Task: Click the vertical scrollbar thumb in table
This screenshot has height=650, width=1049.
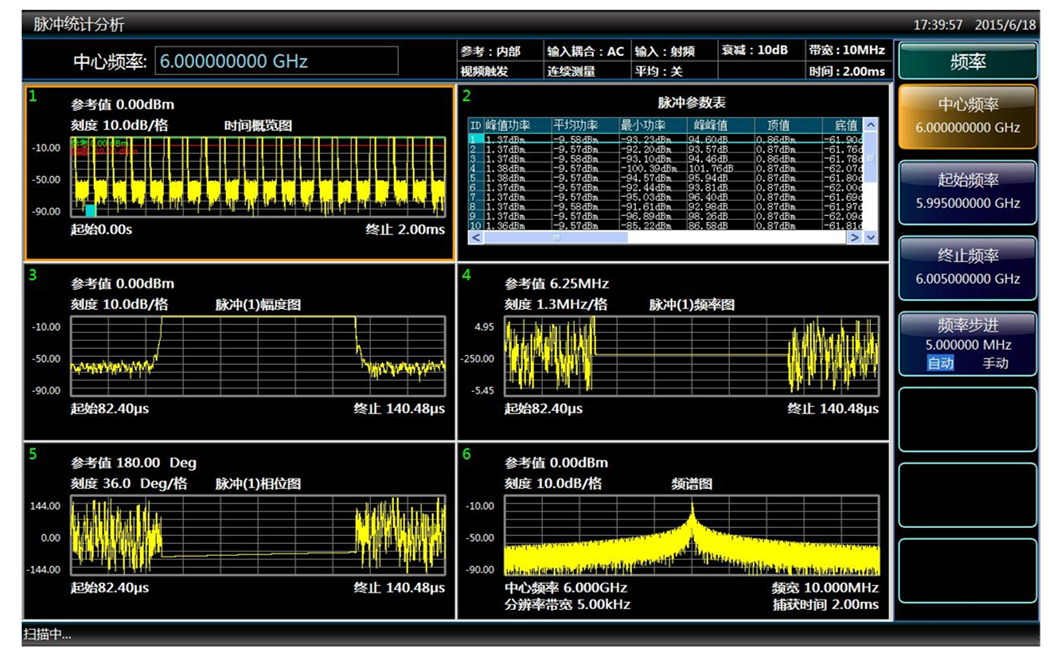Action: 870,158
